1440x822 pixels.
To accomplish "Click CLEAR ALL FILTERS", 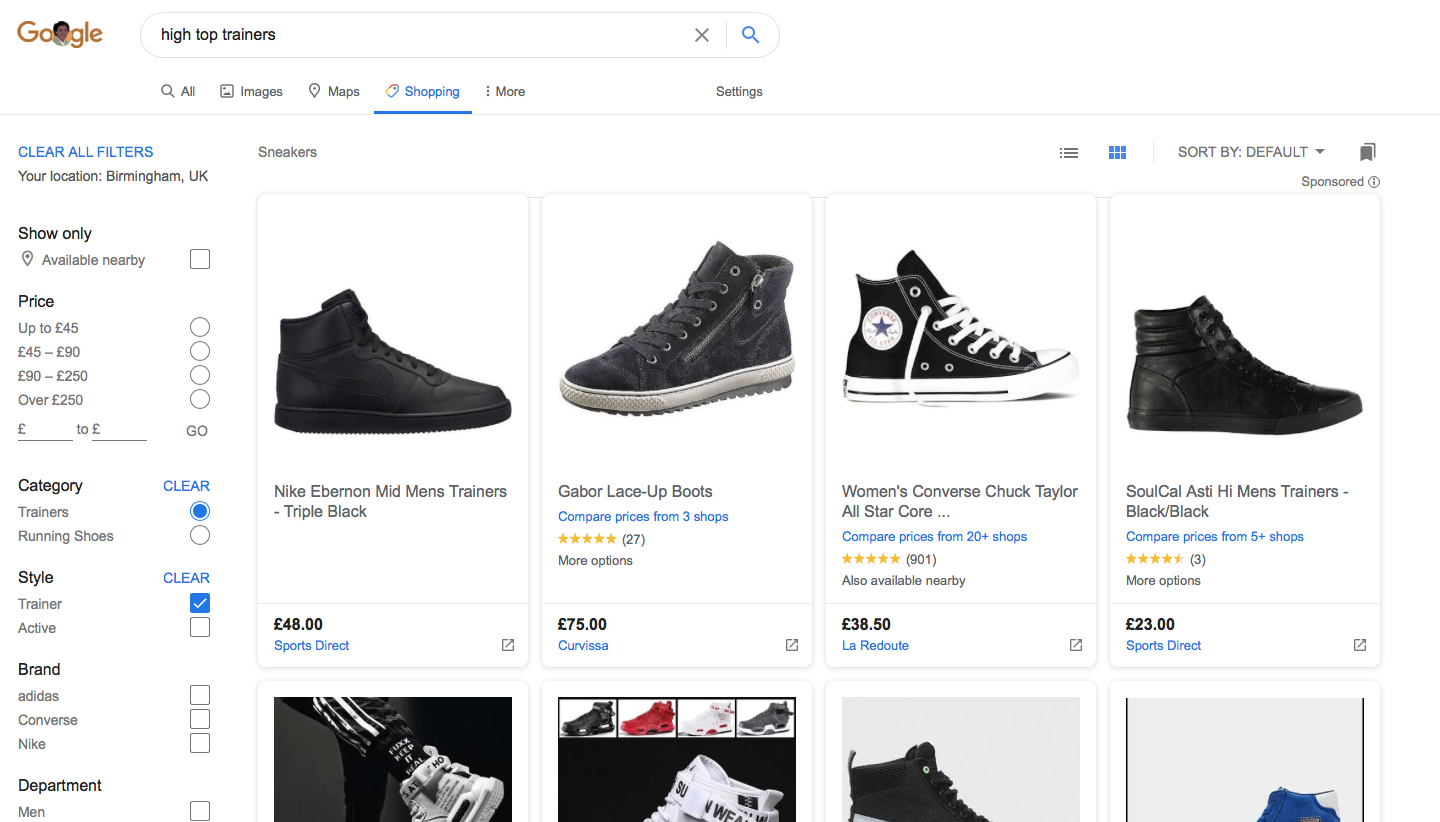I will (x=86, y=152).
